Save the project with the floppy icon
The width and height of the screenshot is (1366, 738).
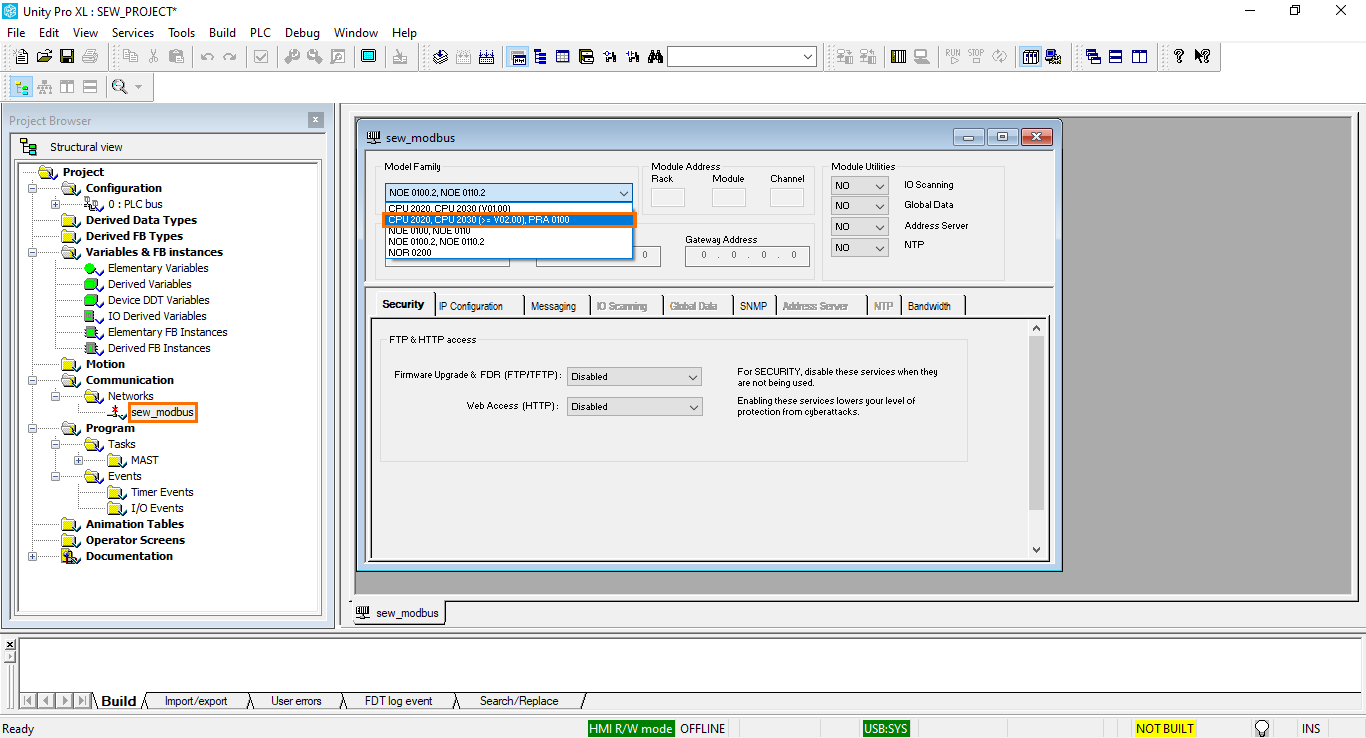click(x=67, y=57)
